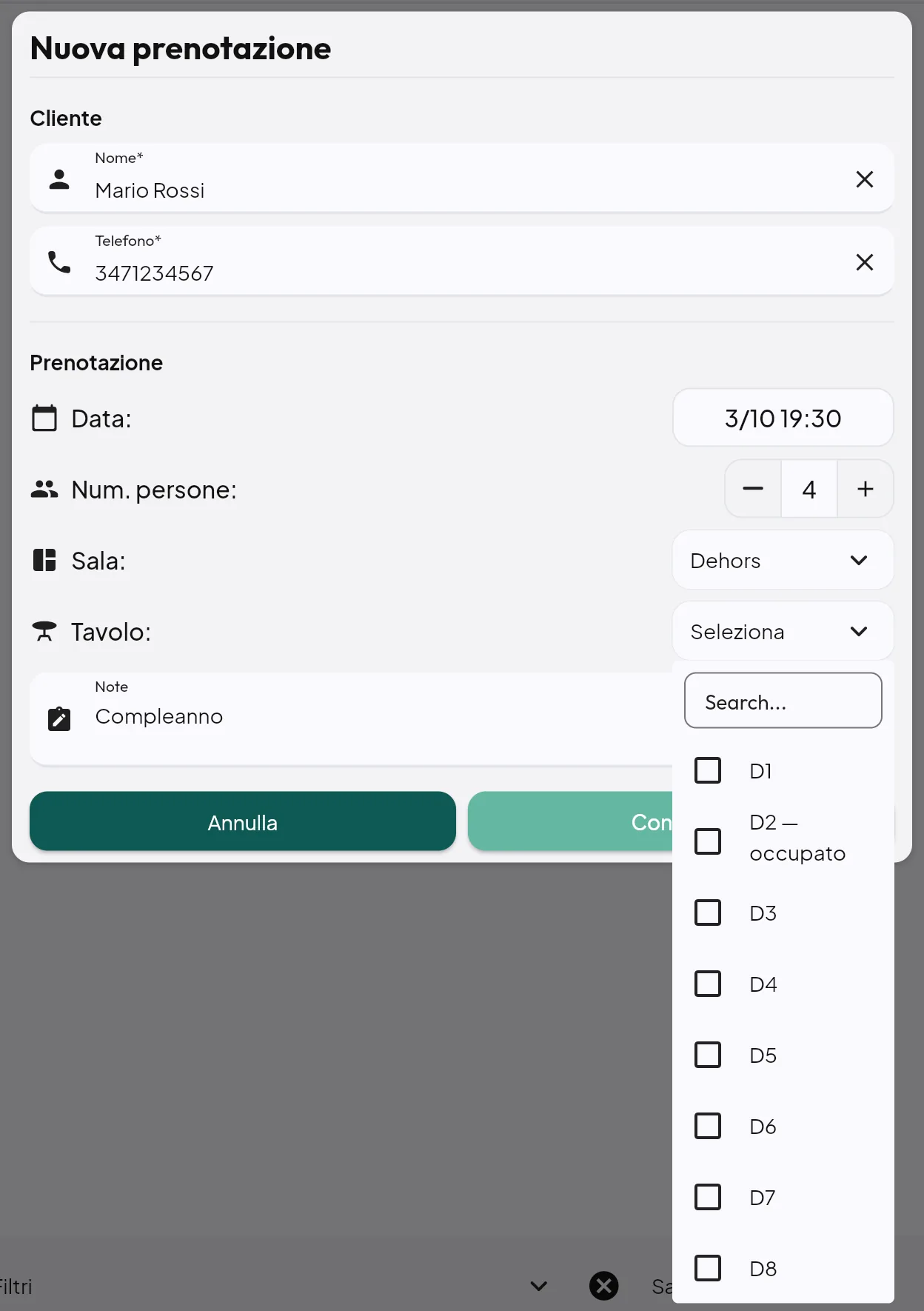This screenshot has height=1311, width=924.
Task: Click the table Search field
Action: point(783,701)
